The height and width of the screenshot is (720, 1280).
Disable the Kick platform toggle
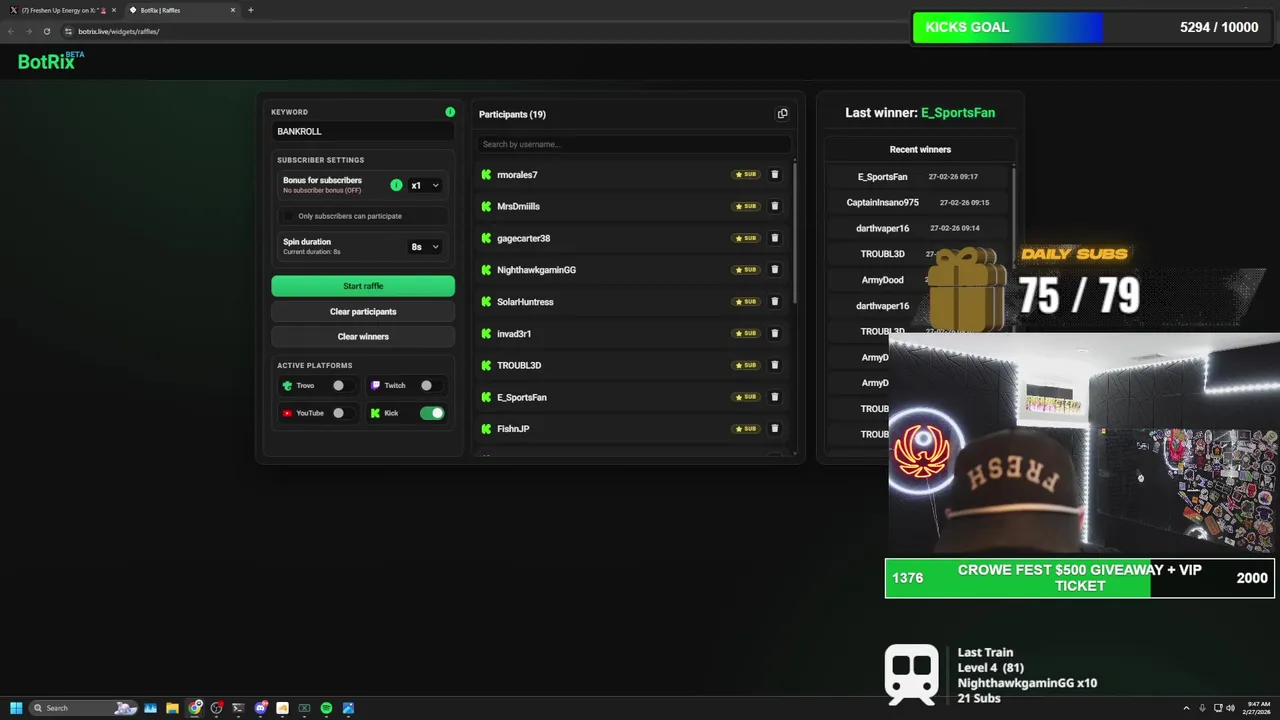coord(432,413)
